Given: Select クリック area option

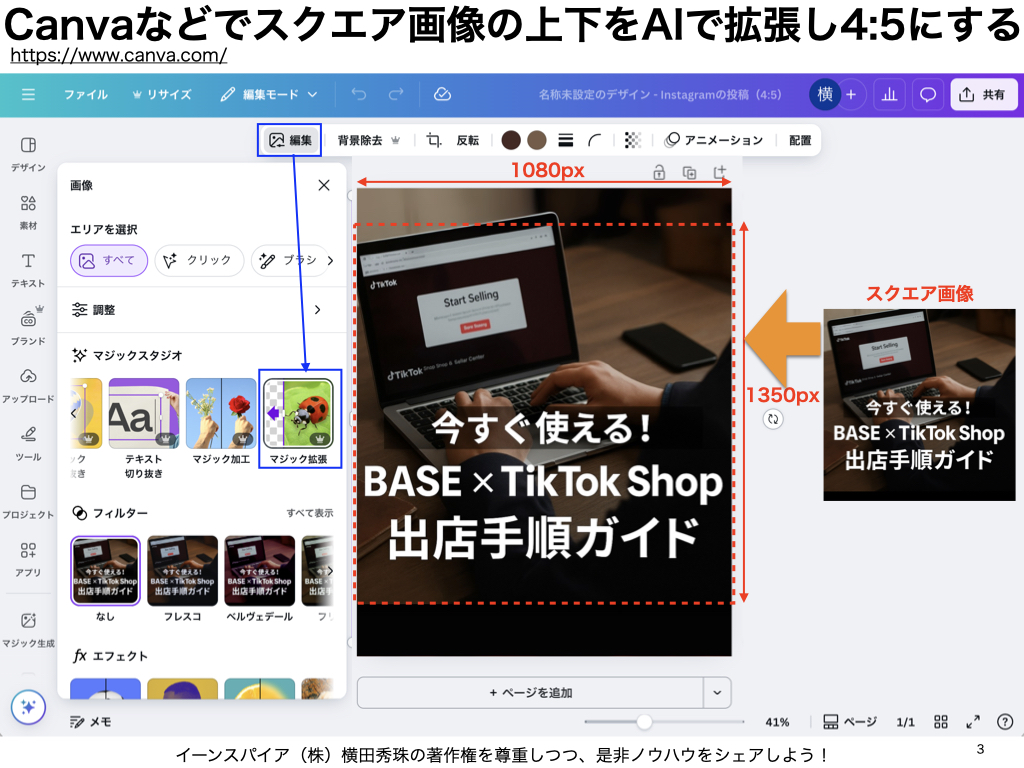Looking at the screenshot, I should (x=199, y=261).
